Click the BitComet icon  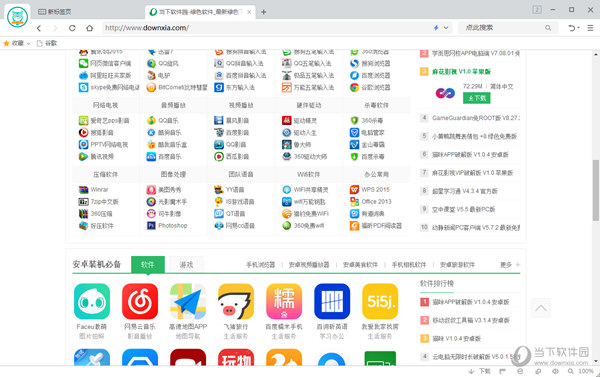coord(152,88)
